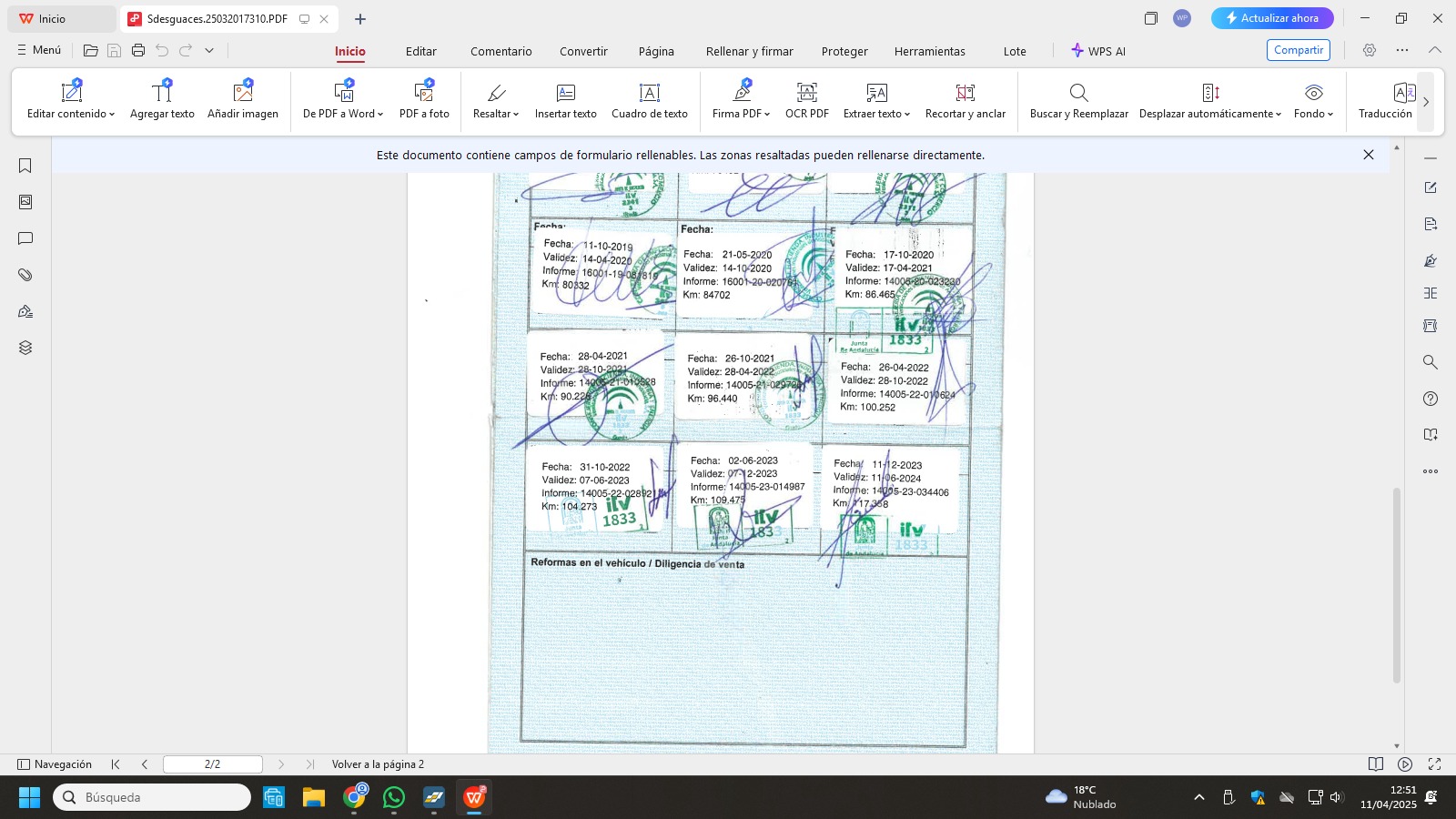Click the Actualizar ahora button

point(1272,18)
